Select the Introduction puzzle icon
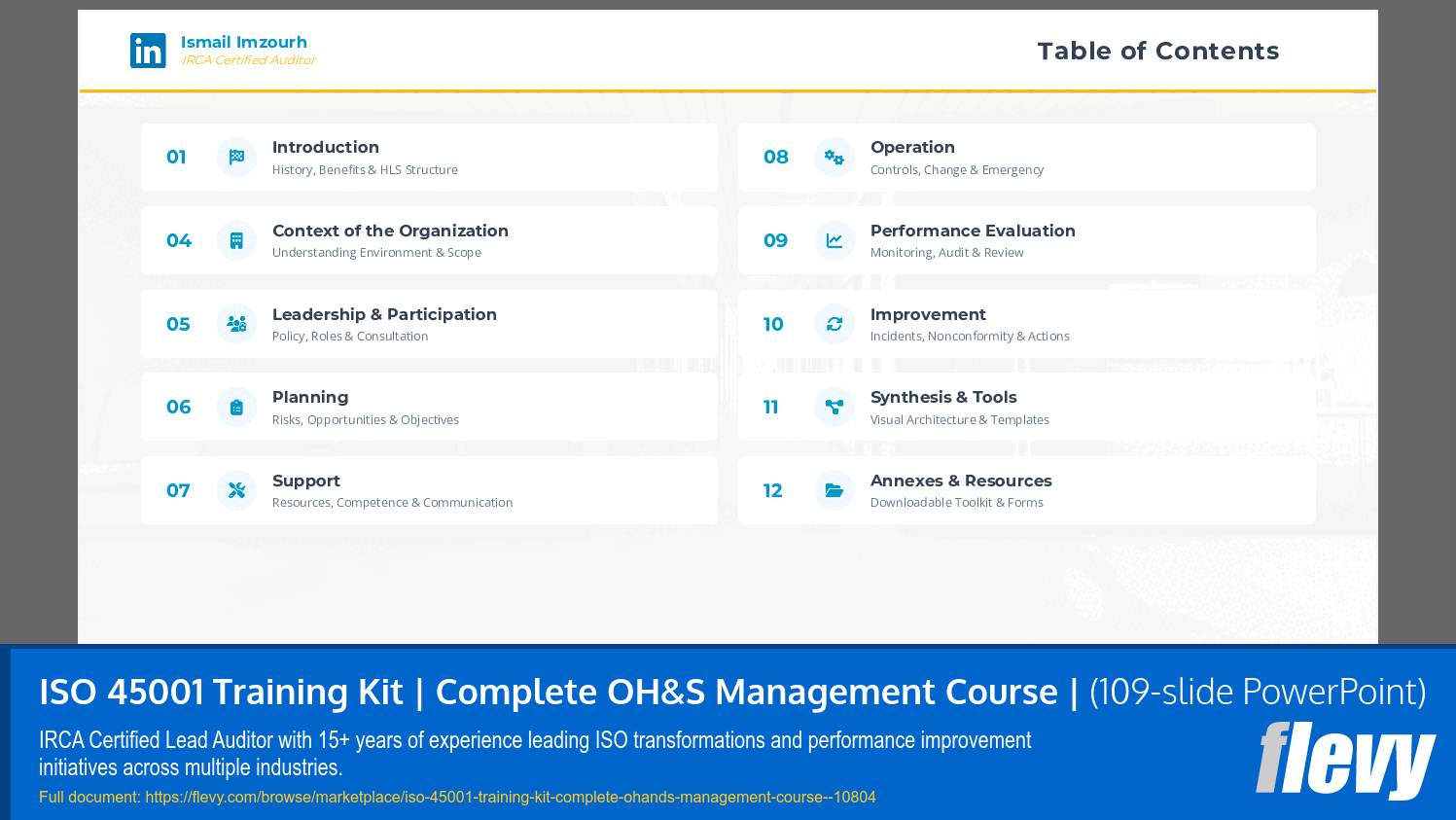 pyautogui.click(x=235, y=156)
